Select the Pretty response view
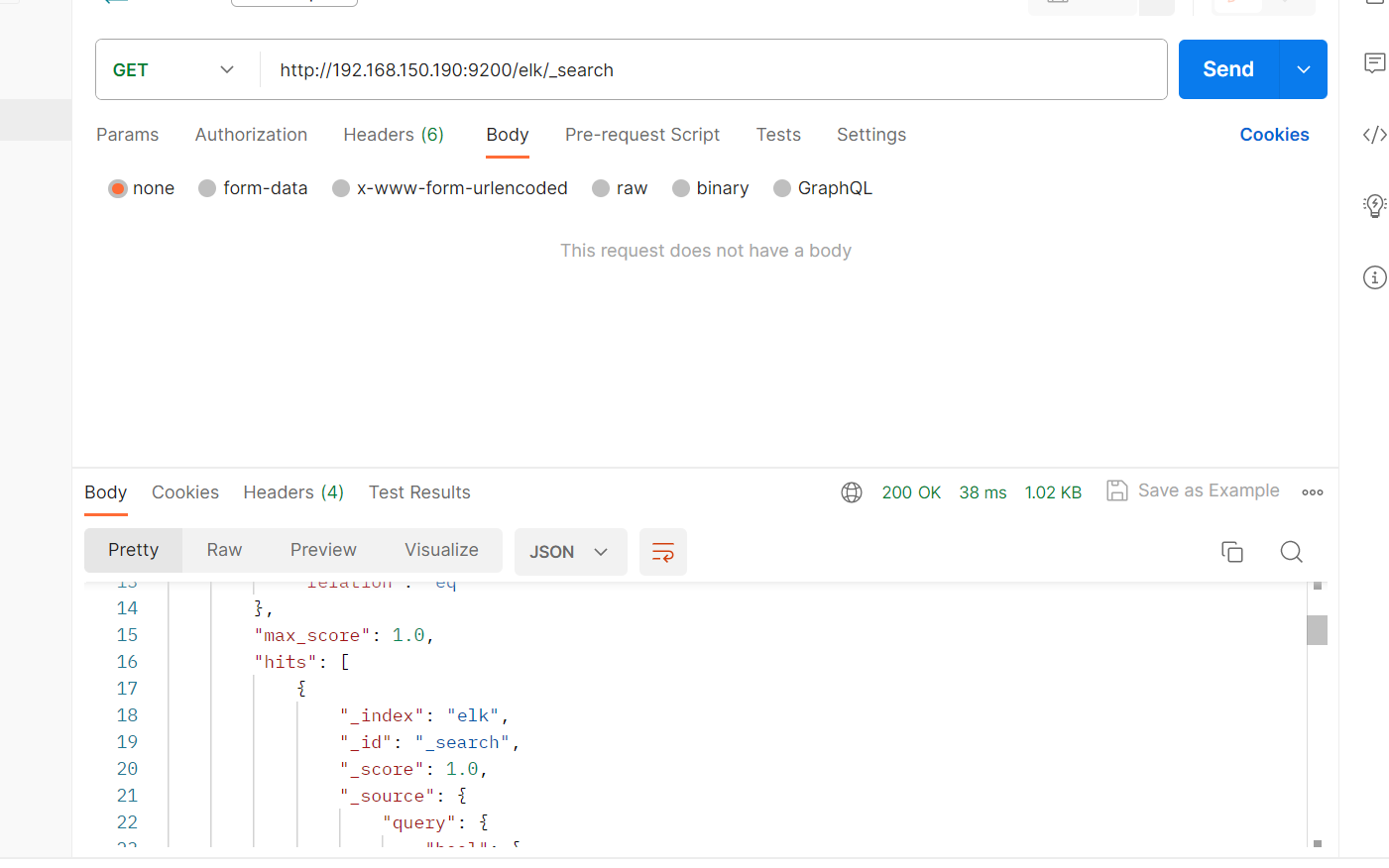The height and width of the screenshot is (868, 1389). pos(133,550)
